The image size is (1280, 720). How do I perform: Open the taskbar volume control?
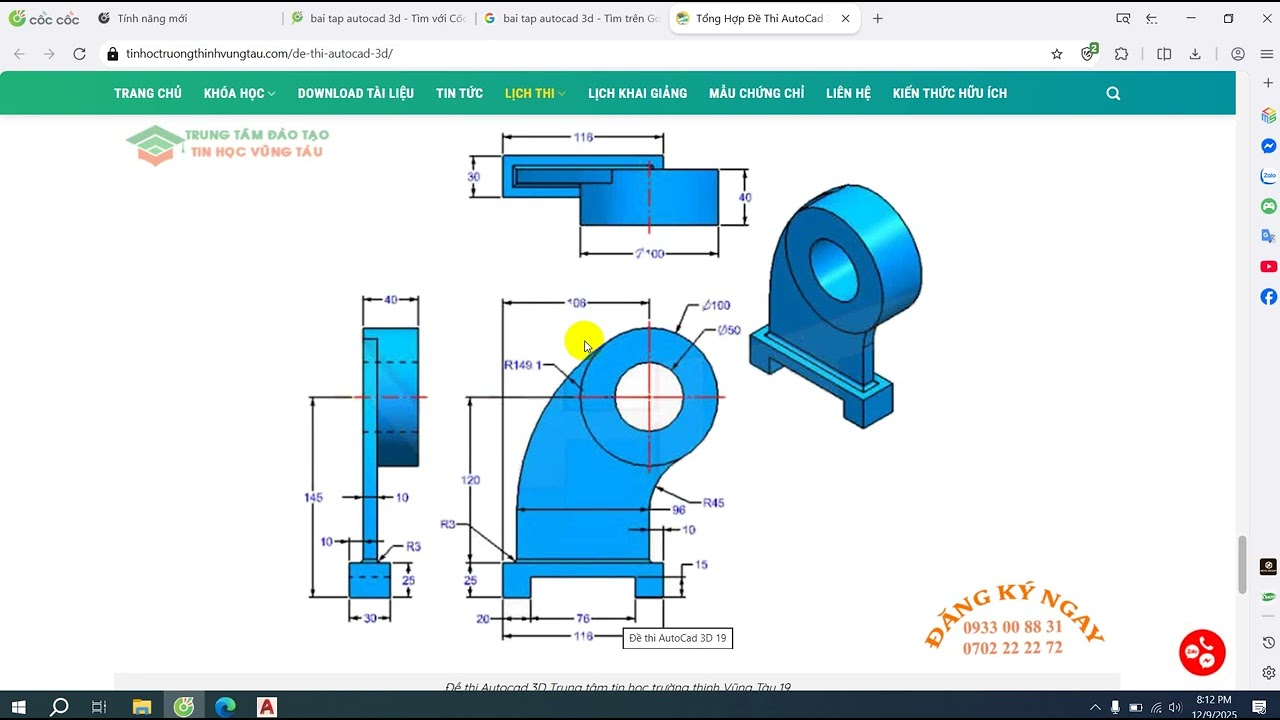click(1175, 707)
